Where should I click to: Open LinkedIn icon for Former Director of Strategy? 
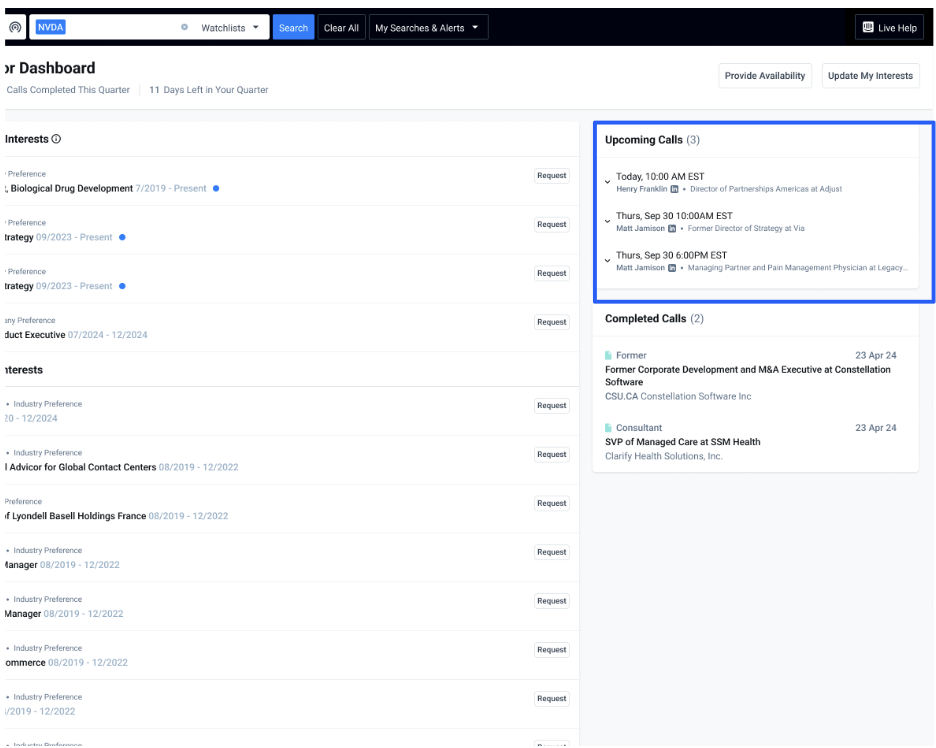pos(672,228)
